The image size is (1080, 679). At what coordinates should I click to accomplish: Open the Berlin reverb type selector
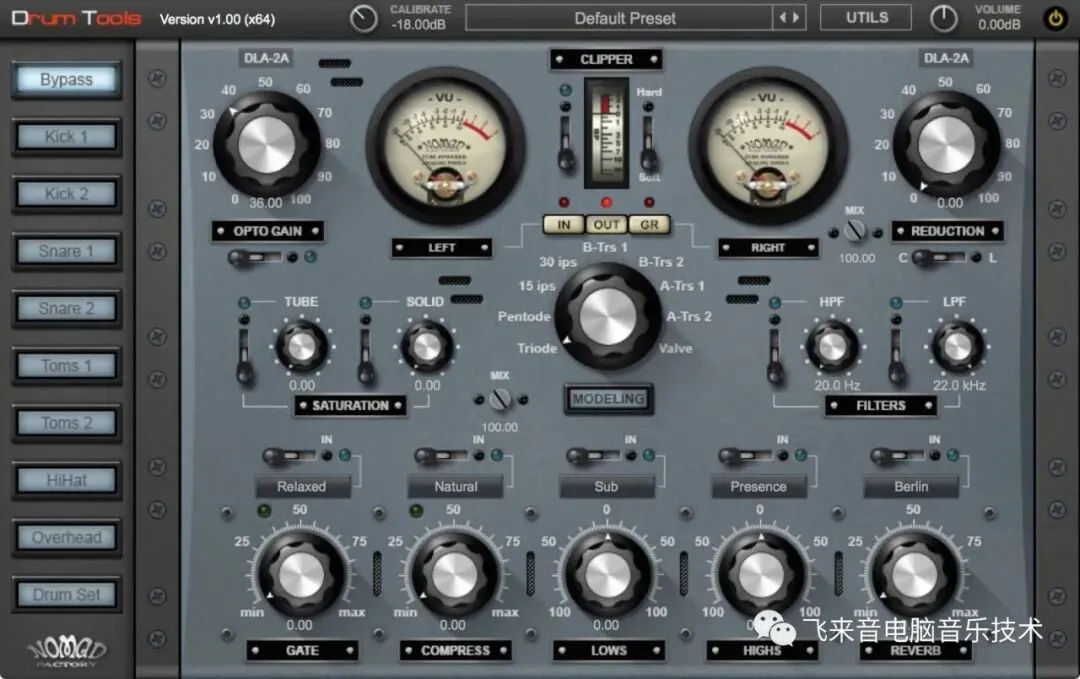click(x=911, y=486)
